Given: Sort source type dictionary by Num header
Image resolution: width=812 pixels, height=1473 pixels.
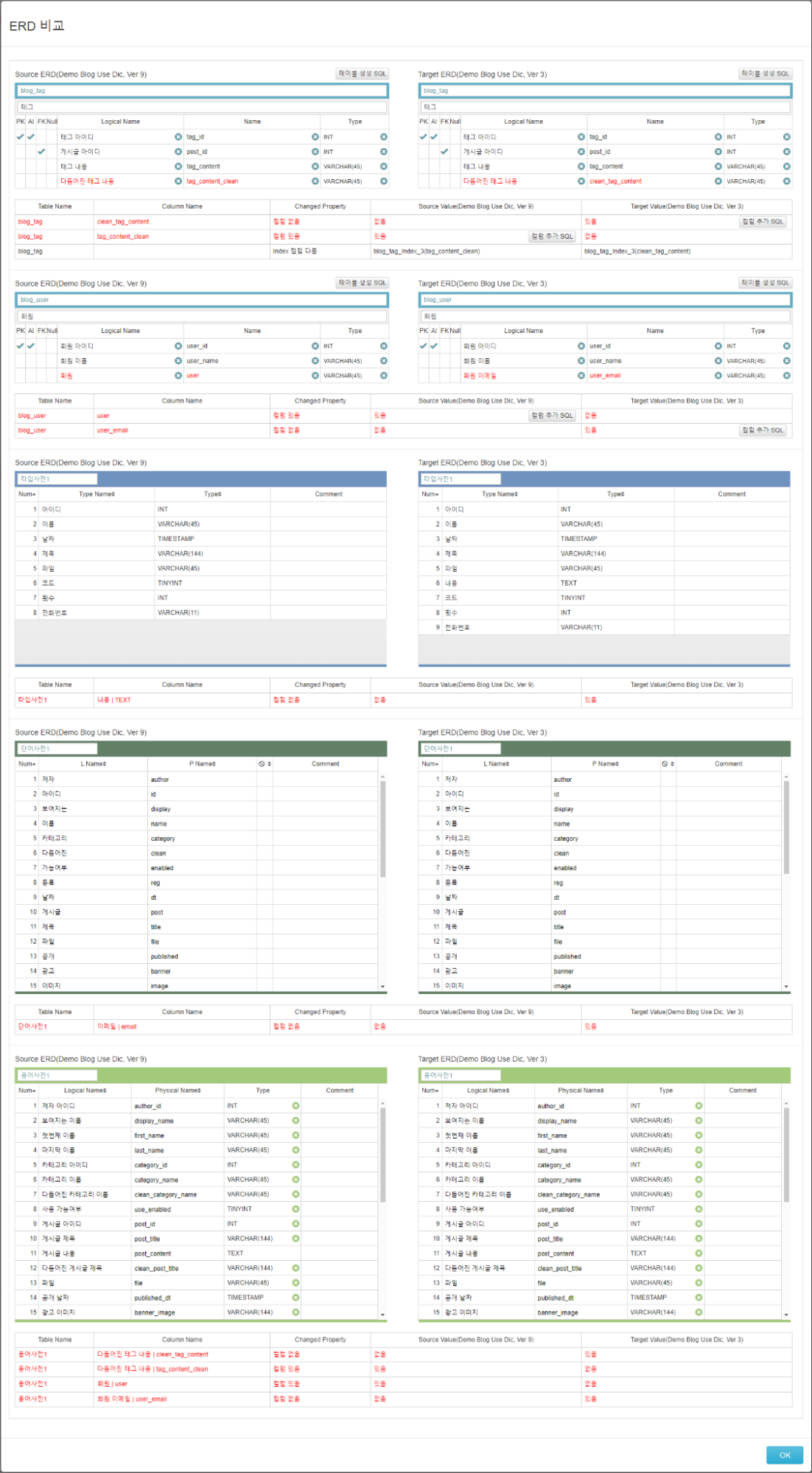Looking at the screenshot, I should [27, 494].
